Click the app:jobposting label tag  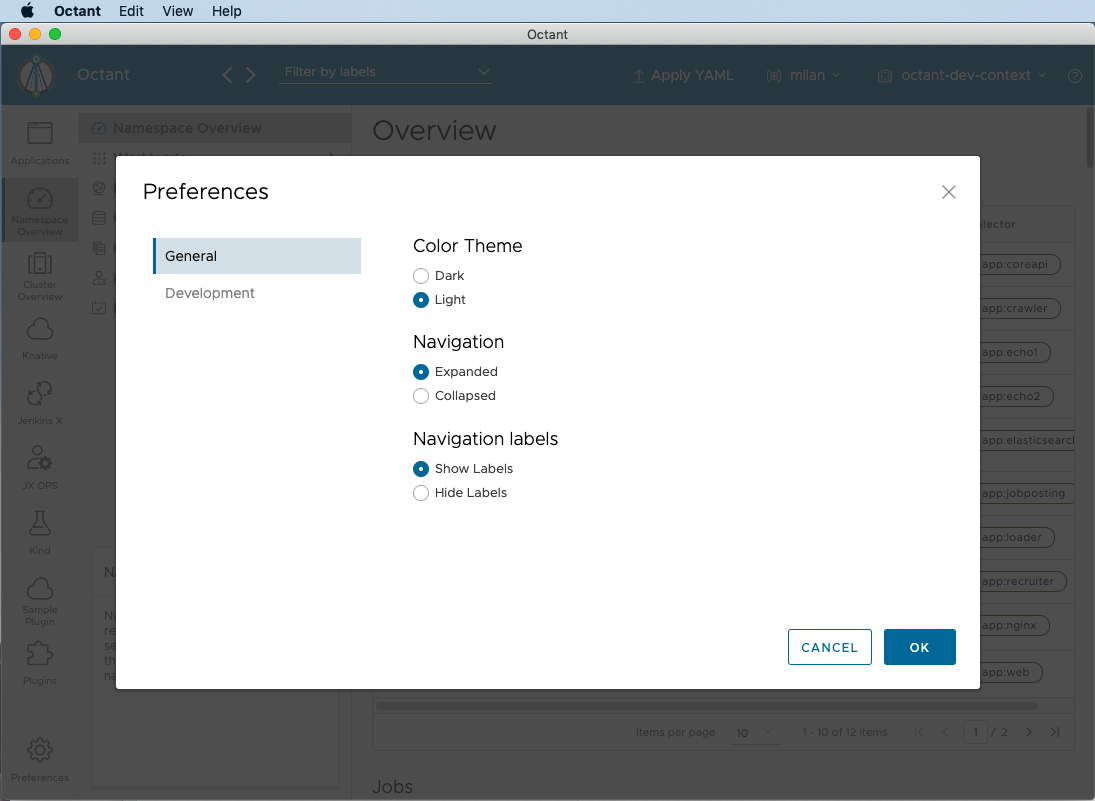pos(1027,494)
